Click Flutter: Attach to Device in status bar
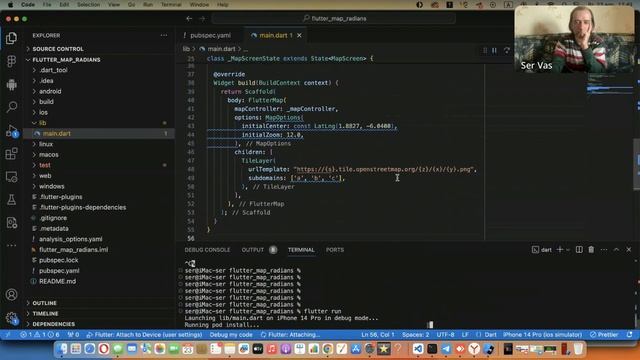Screen dimensions: 640x360 144,335
